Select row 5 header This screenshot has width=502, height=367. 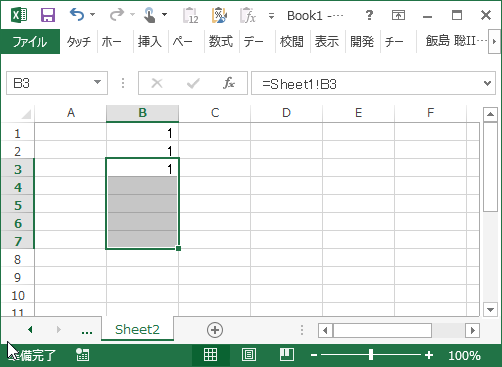tap(18, 205)
